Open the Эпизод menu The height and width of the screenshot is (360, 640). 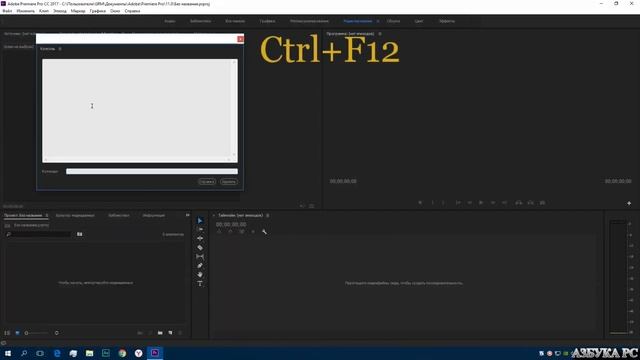pyautogui.click(x=60, y=11)
